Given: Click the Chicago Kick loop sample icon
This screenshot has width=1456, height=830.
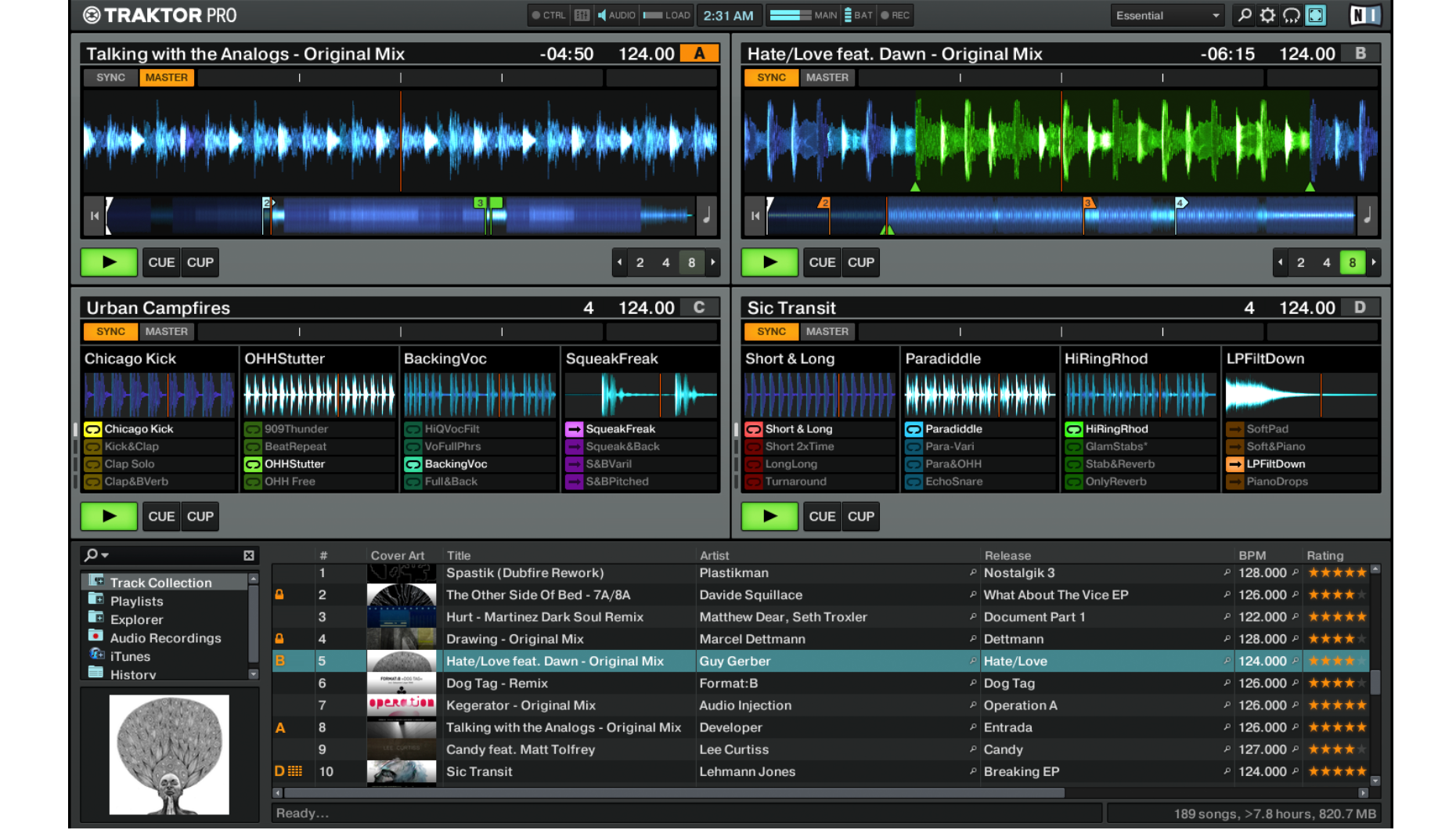Looking at the screenshot, I should (x=92, y=429).
